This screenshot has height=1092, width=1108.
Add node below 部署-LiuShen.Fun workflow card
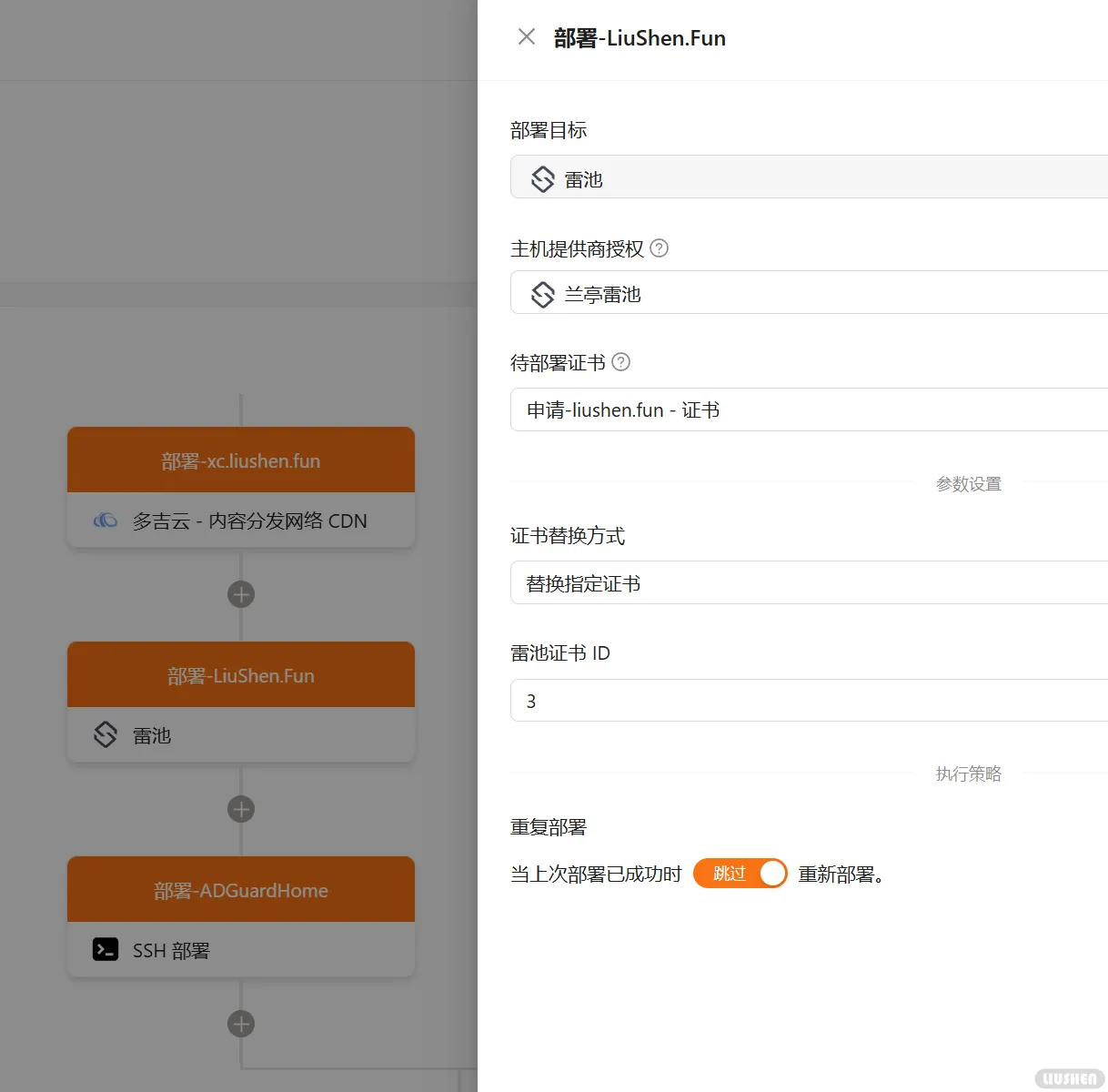click(x=241, y=810)
